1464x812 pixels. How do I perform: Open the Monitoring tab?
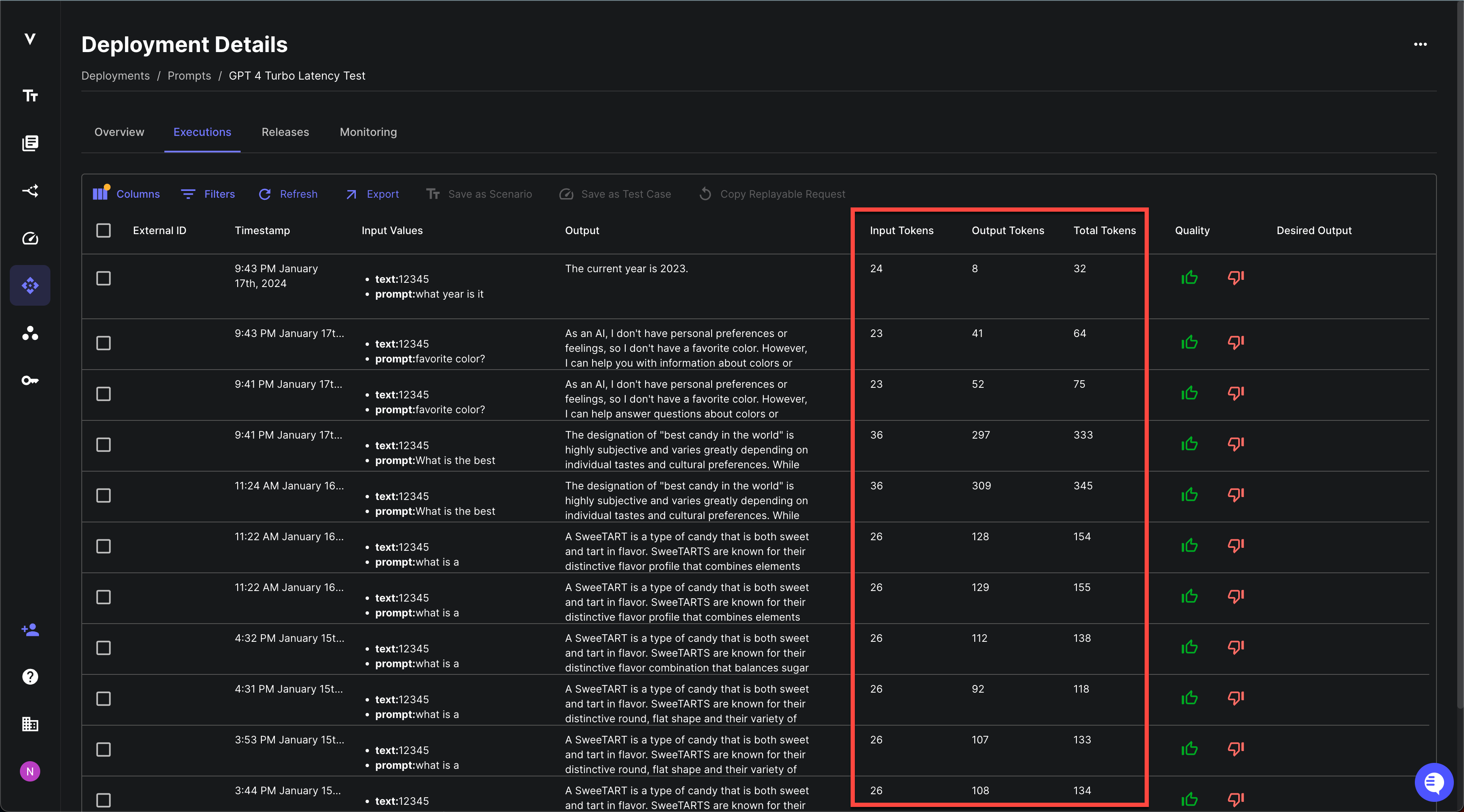pyautogui.click(x=368, y=132)
